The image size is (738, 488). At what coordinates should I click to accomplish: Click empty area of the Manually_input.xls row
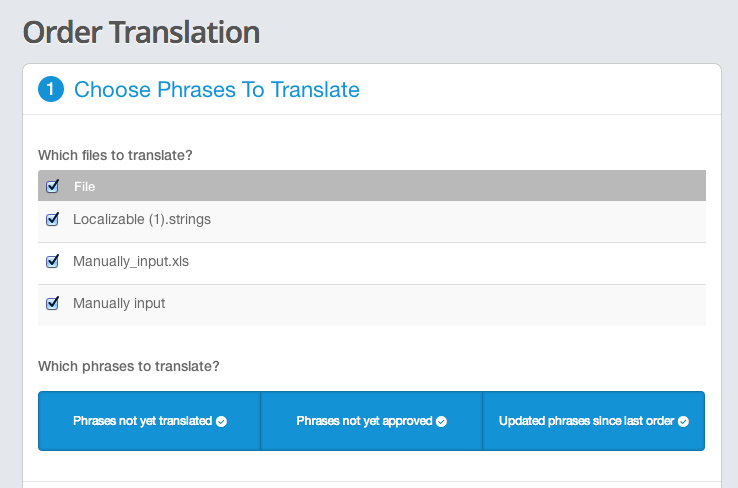coord(447,264)
